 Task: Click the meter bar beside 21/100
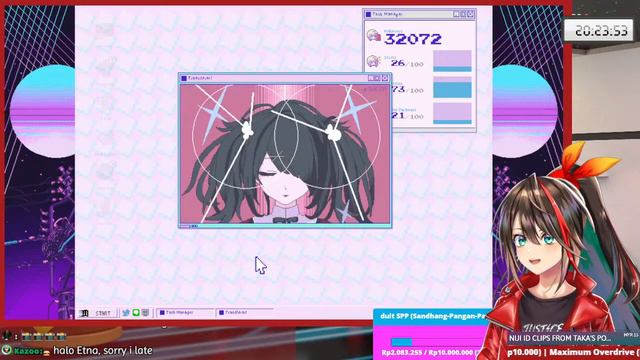tap(452, 113)
